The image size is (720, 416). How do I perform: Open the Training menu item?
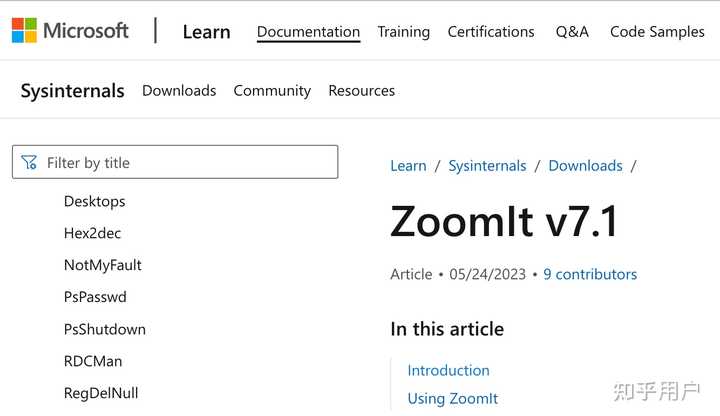pos(403,31)
